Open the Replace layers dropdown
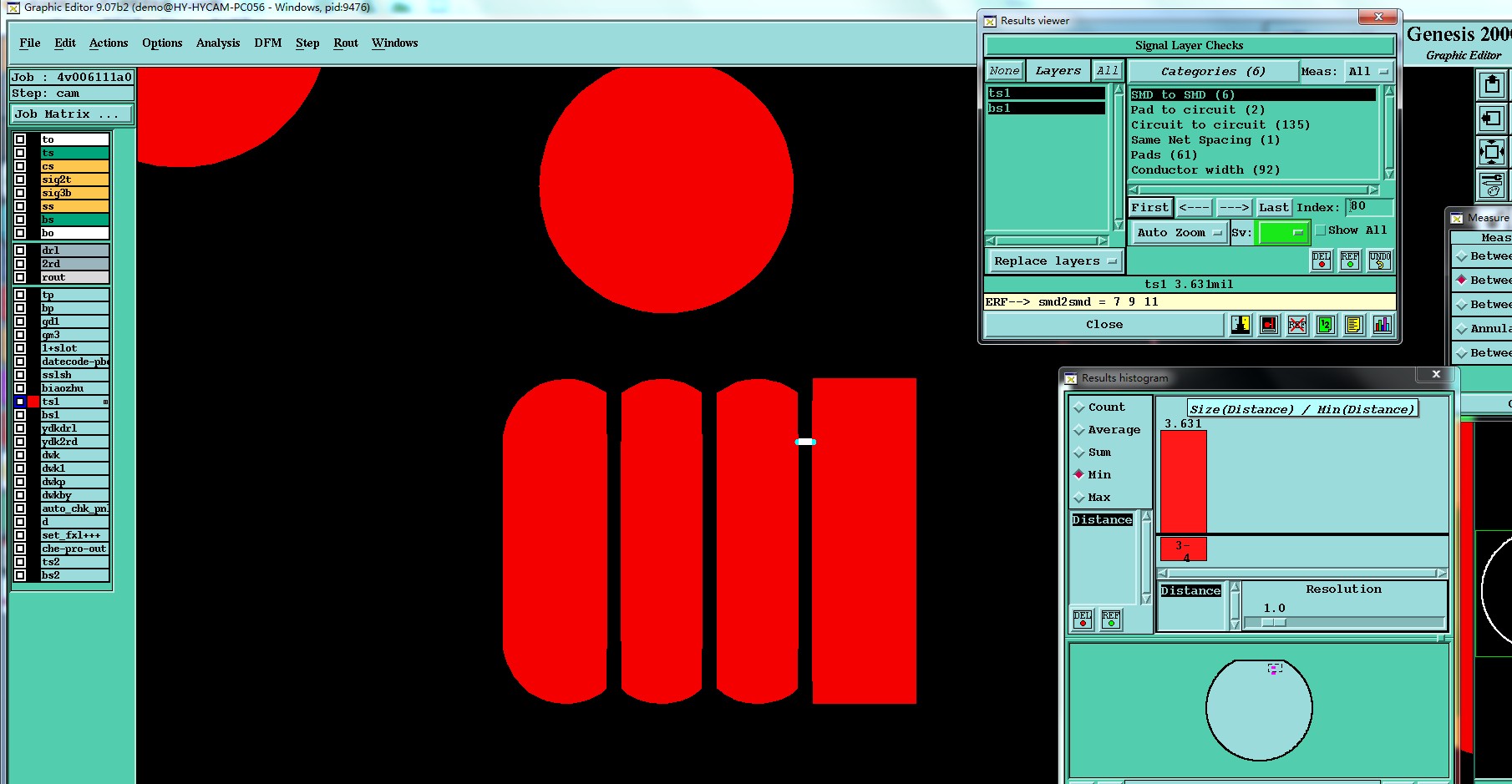This screenshot has height=784, width=1512. (1054, 261)
